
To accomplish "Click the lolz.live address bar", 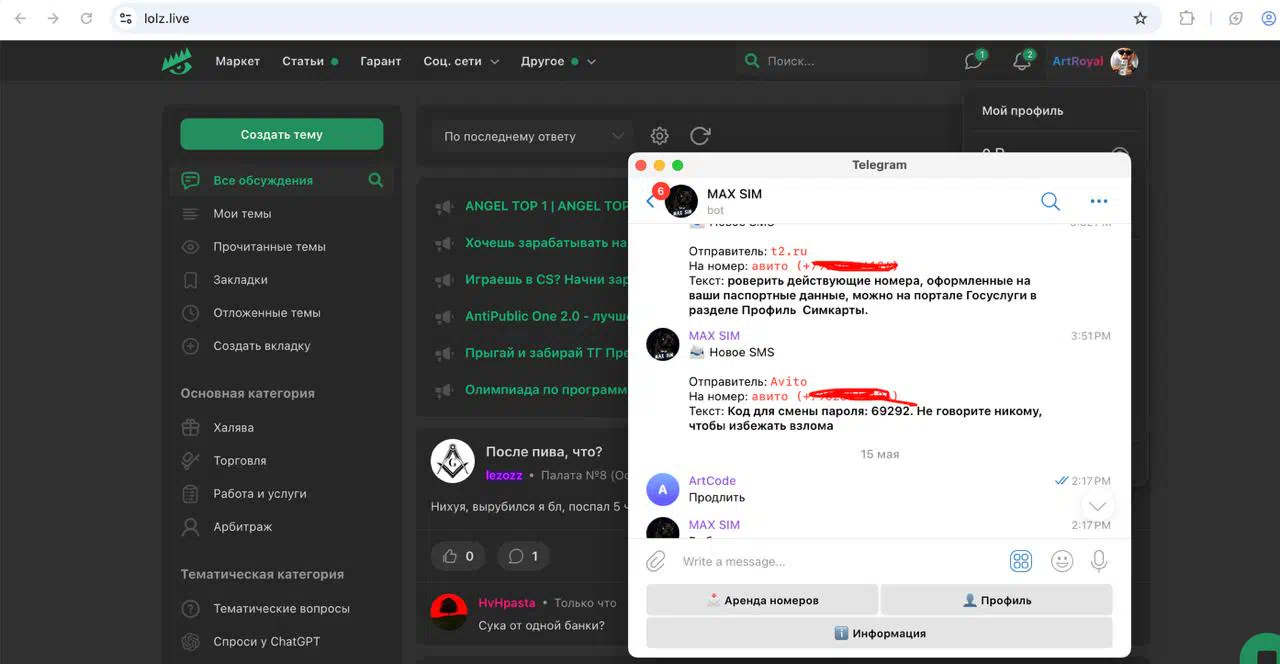I will 636,18.
